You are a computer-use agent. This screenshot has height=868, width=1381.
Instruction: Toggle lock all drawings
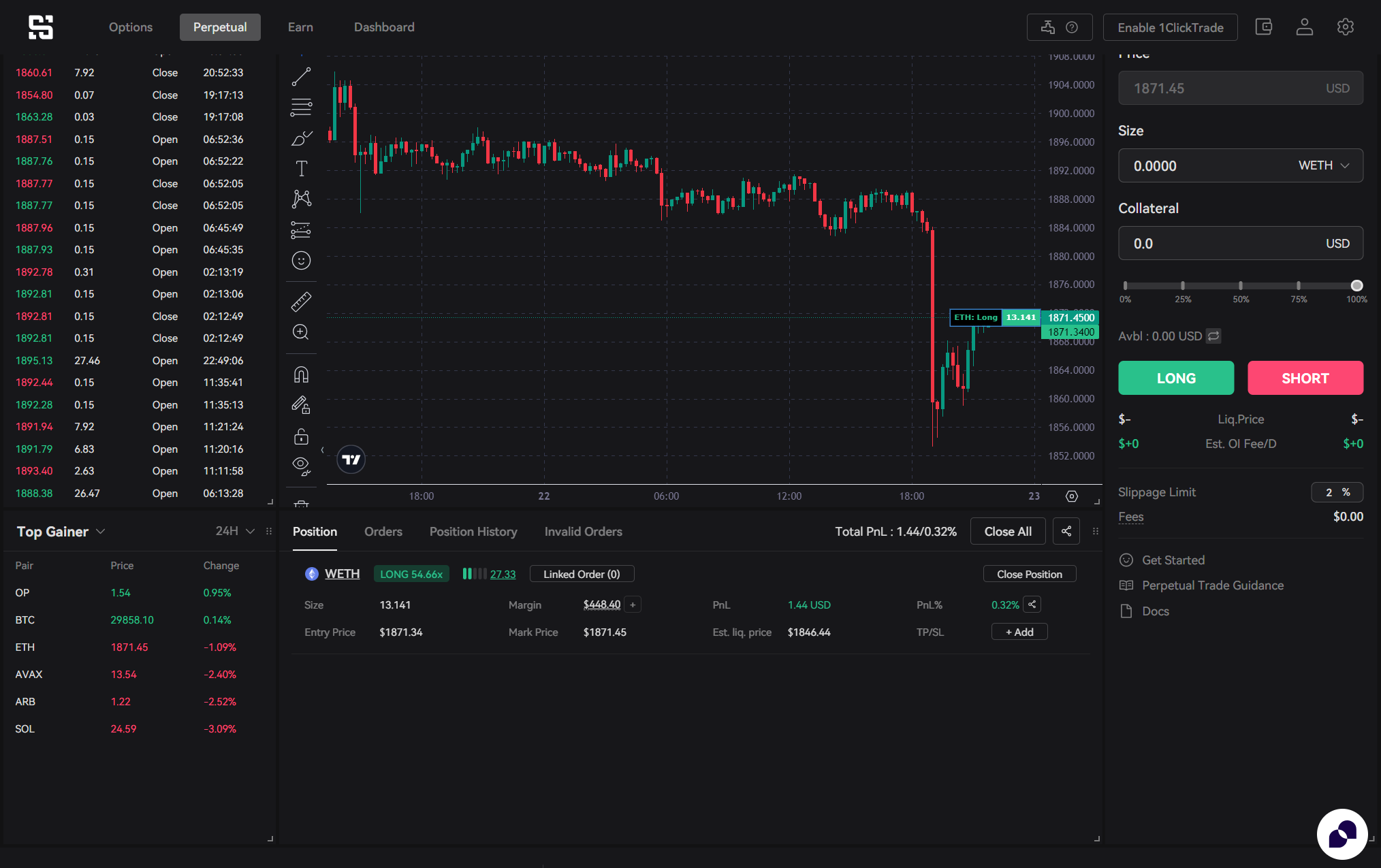(301, 436)
